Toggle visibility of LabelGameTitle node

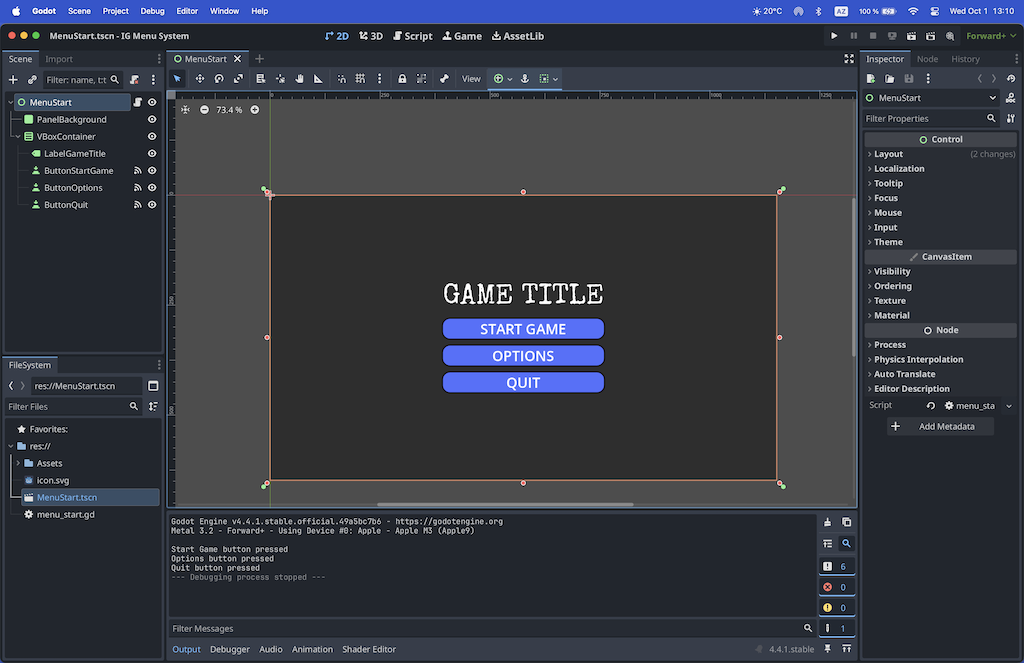pos(152,154)
